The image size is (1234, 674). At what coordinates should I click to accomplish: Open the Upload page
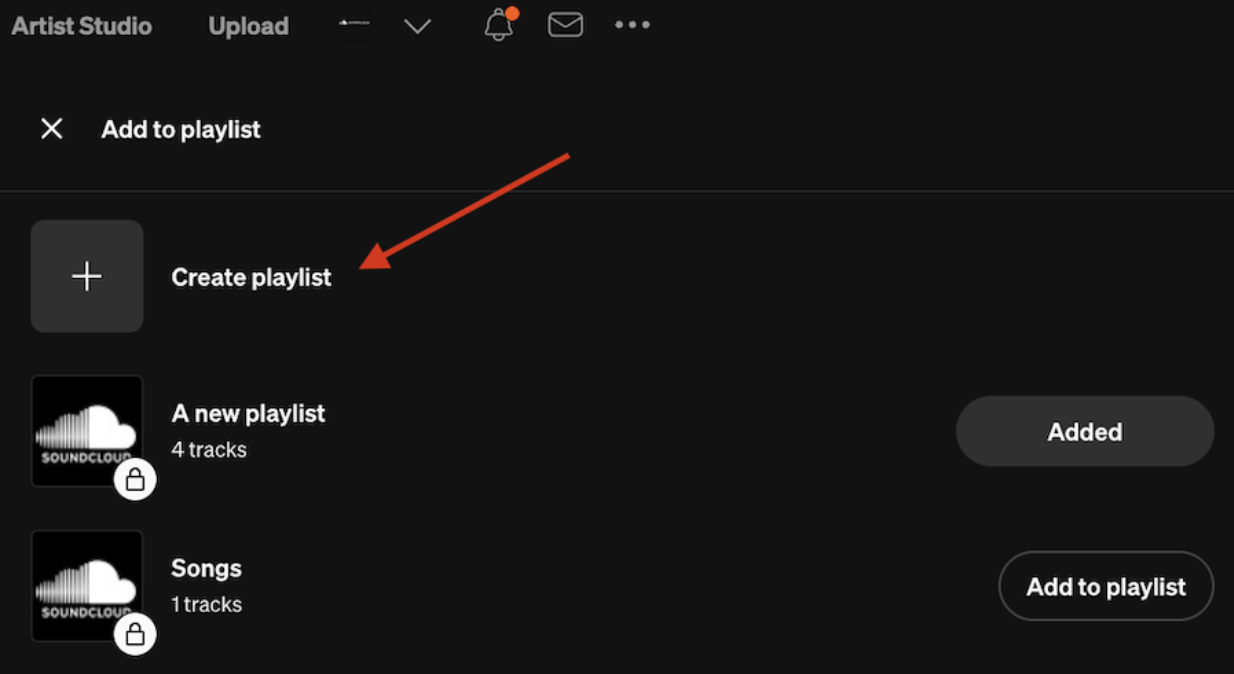[248, 26]
